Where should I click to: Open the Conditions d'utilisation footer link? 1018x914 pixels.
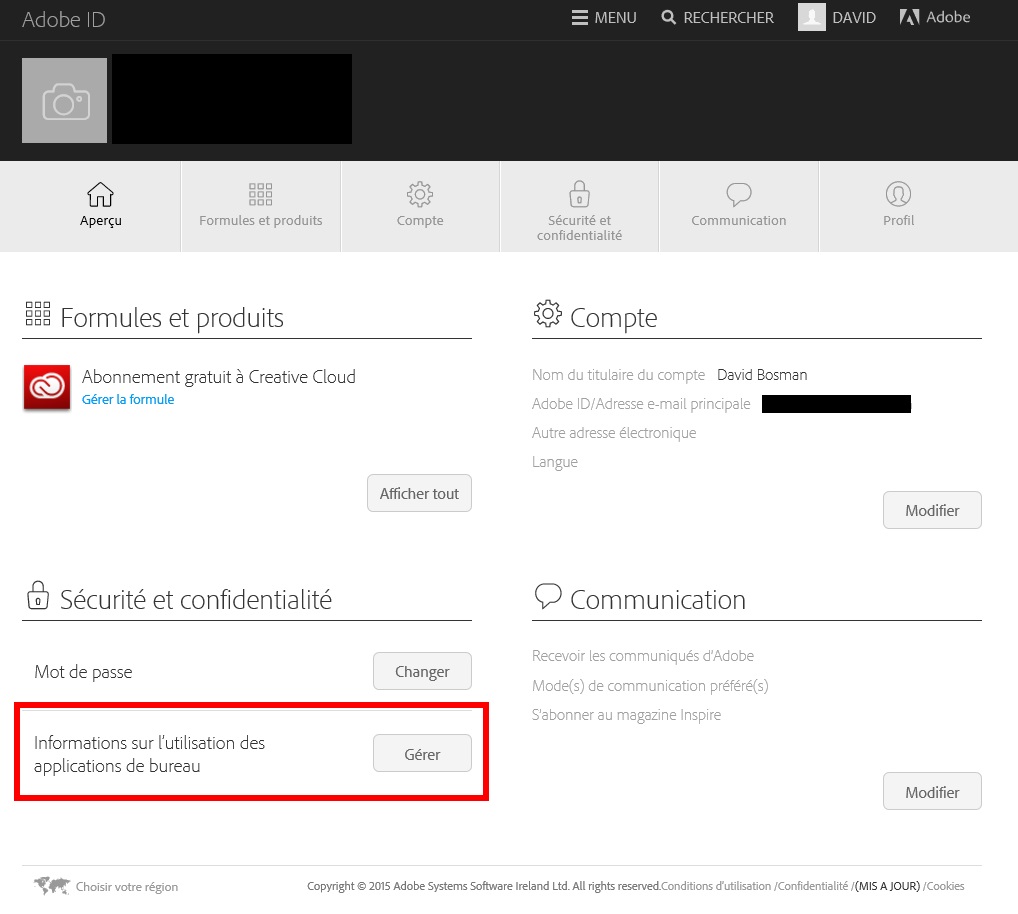[716, 886]
